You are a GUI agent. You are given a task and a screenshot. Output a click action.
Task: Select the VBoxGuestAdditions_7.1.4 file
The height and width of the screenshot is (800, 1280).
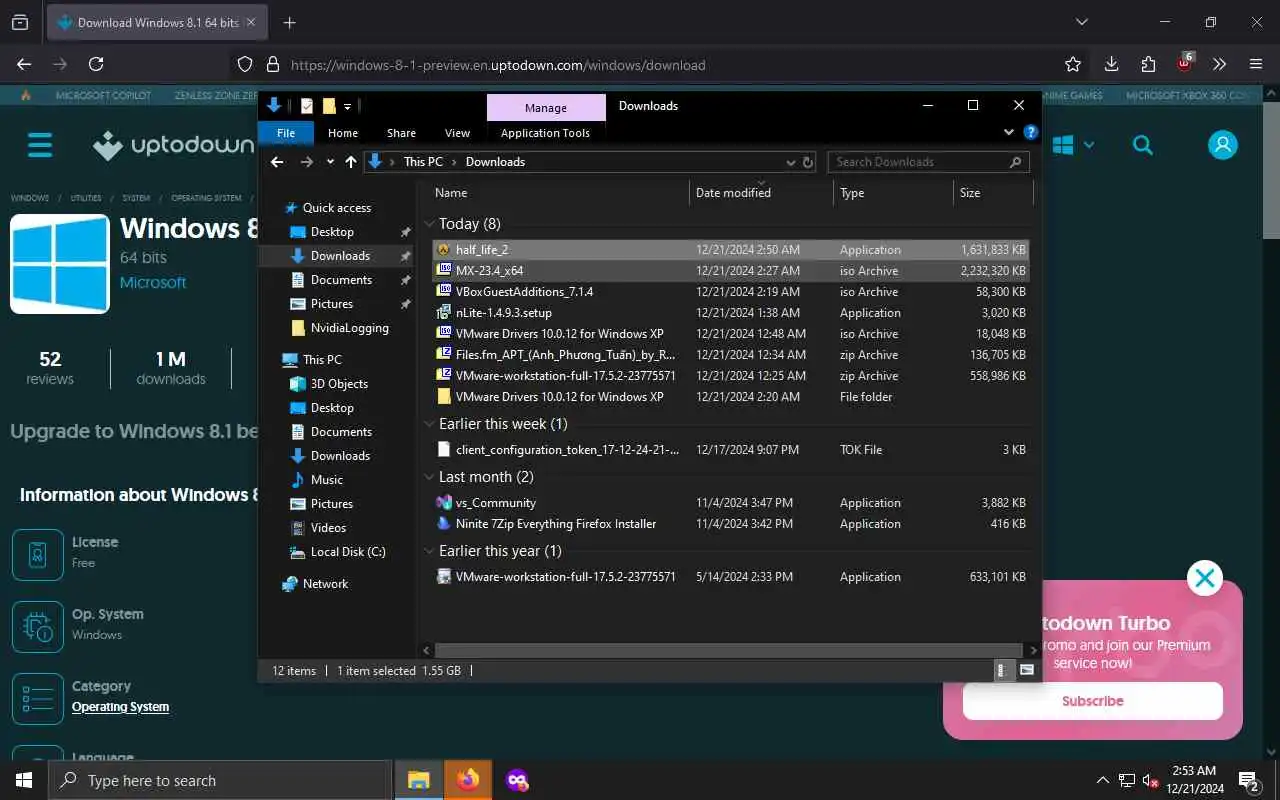point(730,292)
